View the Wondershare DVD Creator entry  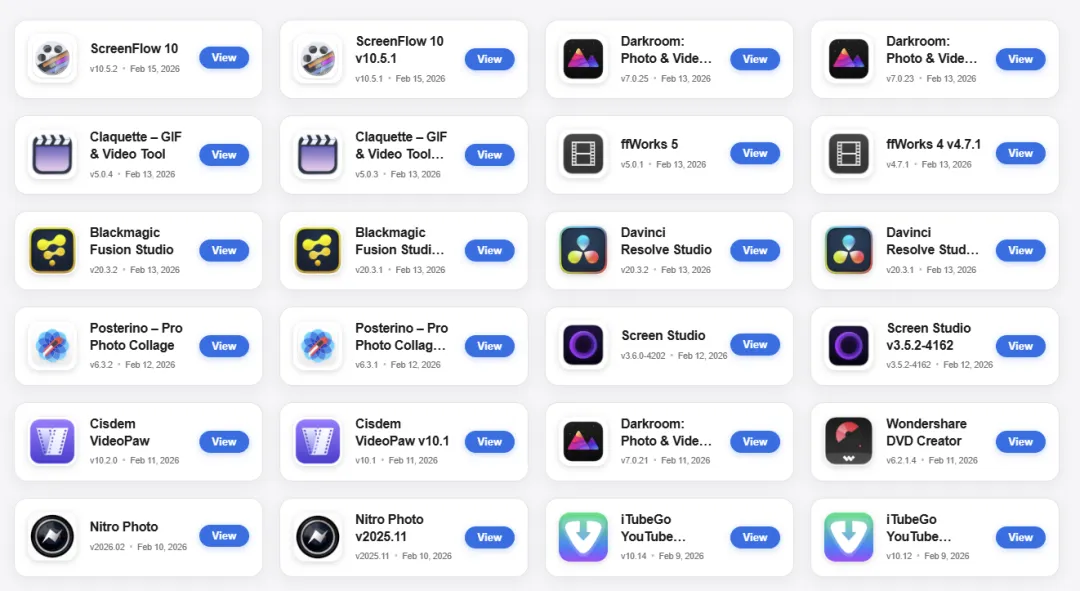pos(1021,442)
